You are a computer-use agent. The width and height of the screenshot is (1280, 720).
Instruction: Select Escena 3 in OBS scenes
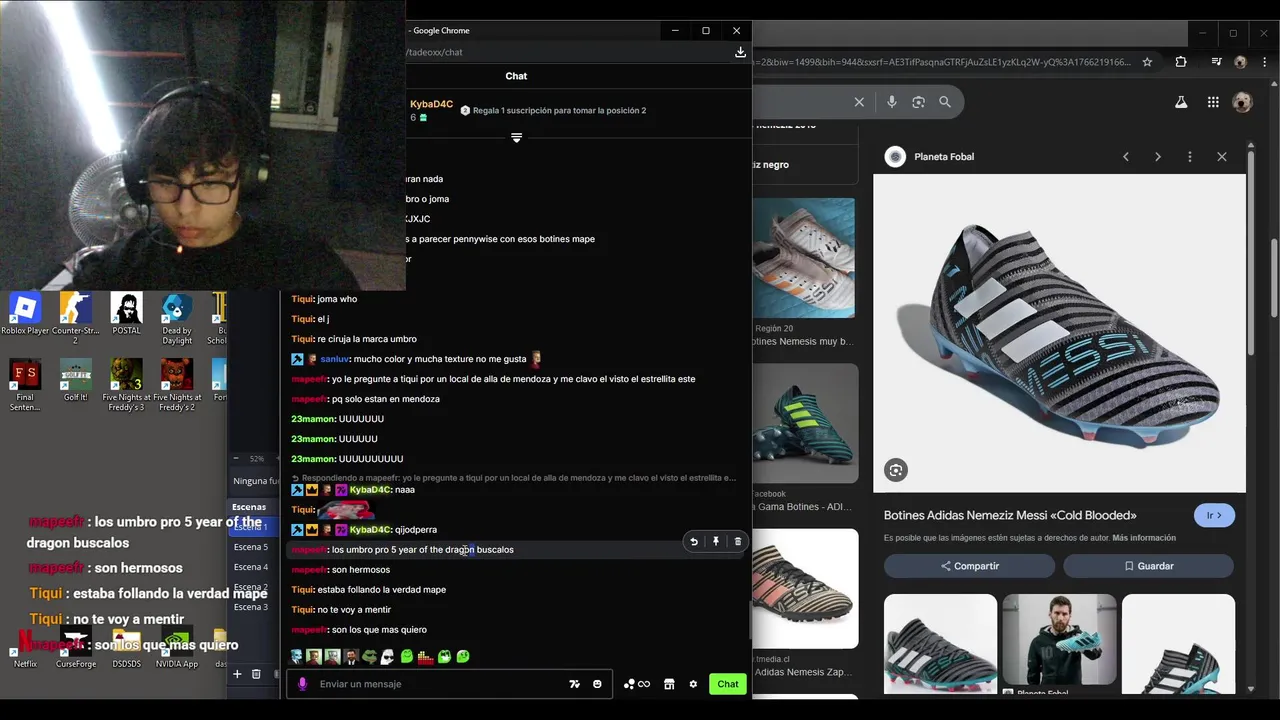[x=251, y=607]
